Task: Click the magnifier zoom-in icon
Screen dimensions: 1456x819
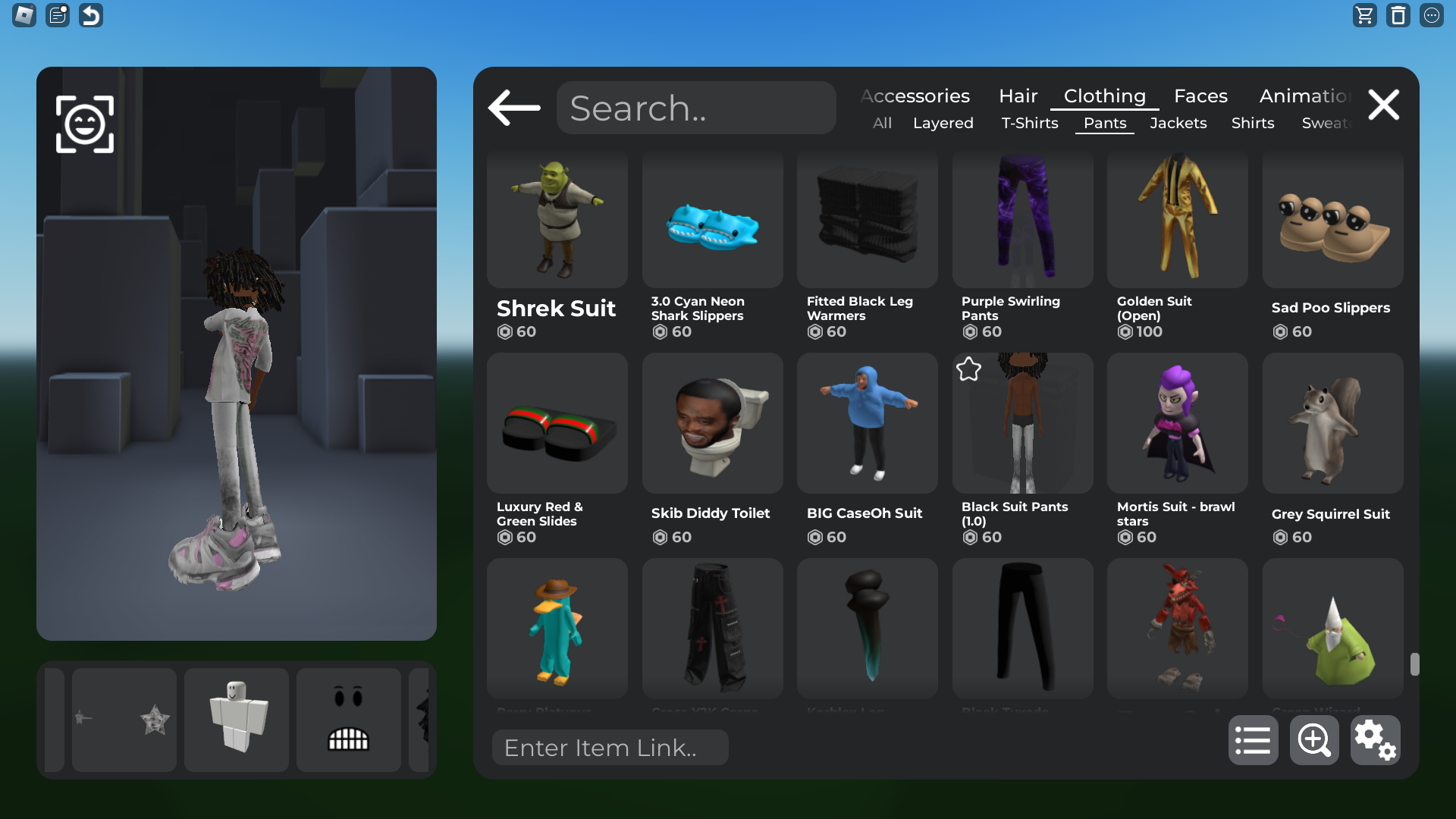Action: tap(1313, 739)
